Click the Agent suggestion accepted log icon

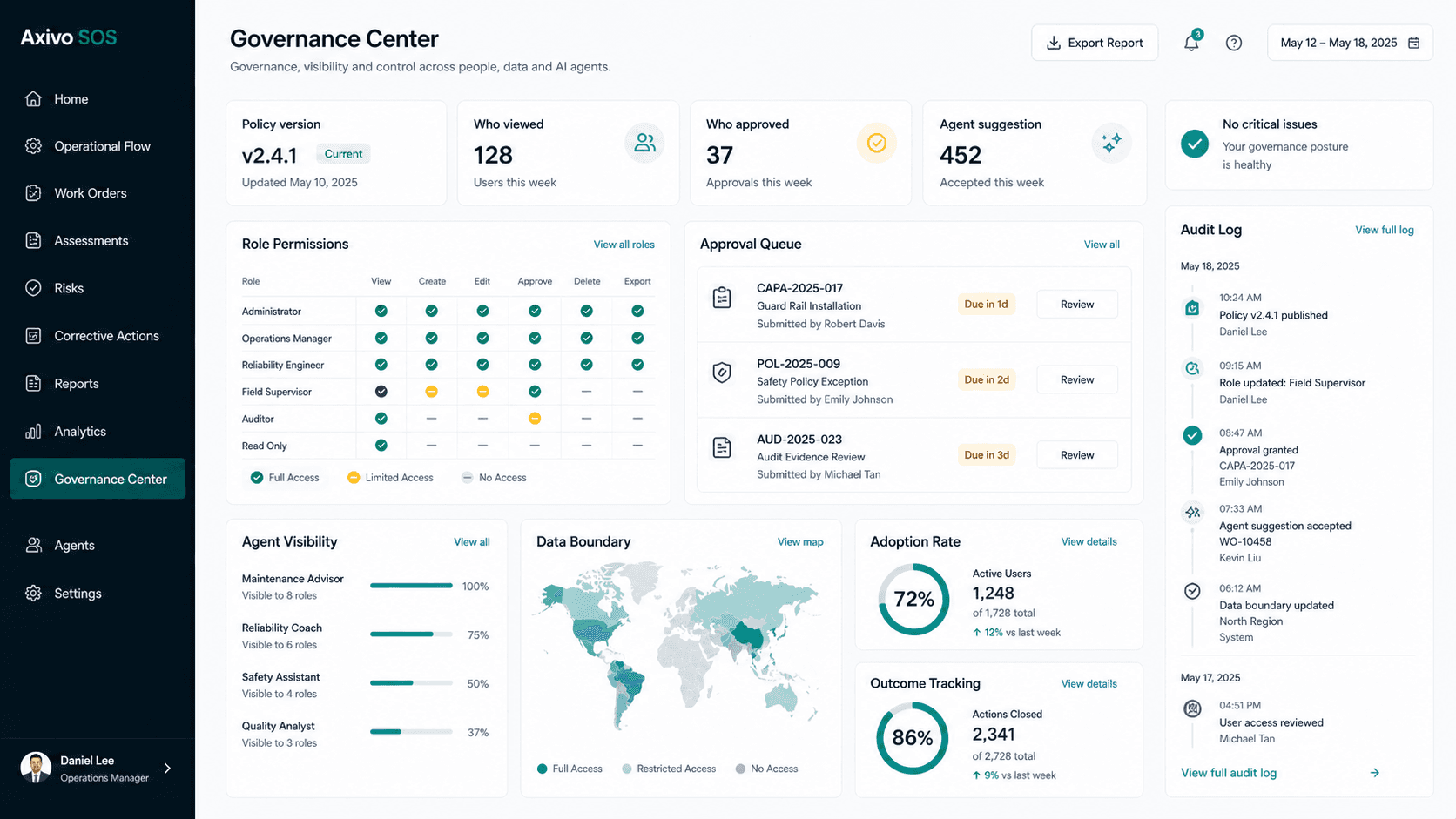1193,512
